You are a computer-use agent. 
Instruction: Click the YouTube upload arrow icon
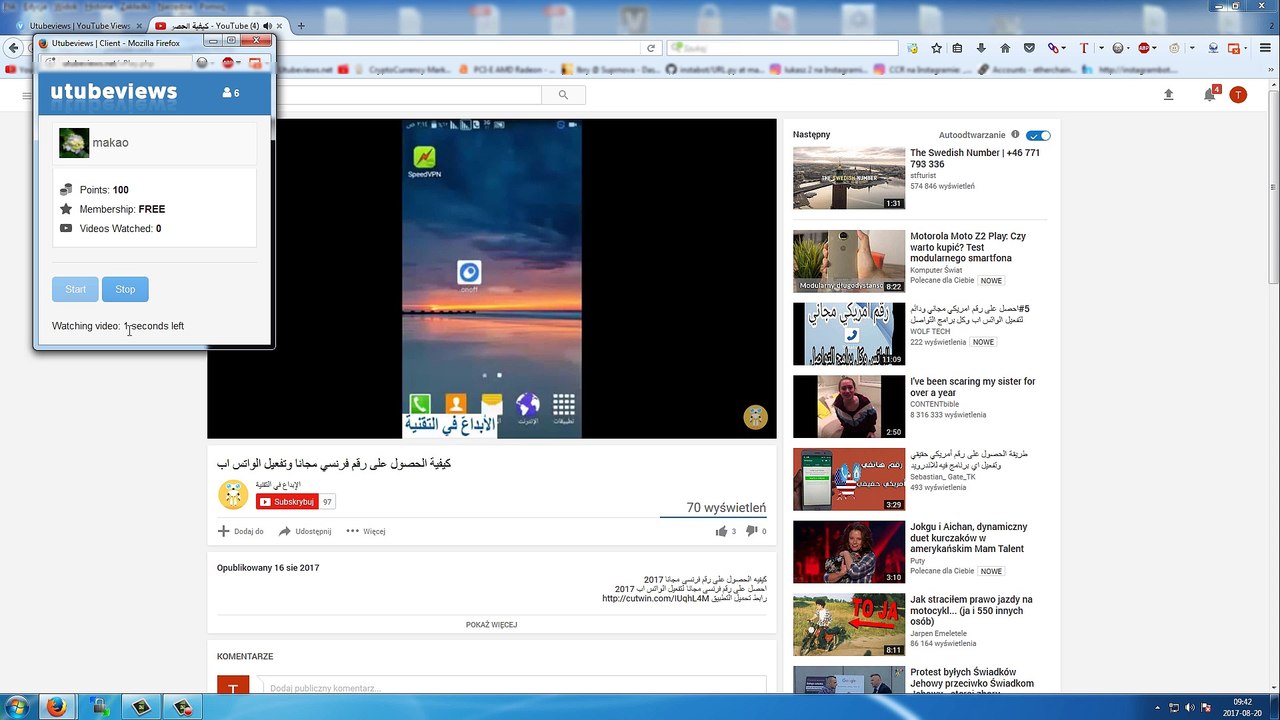pos(1168,94)
